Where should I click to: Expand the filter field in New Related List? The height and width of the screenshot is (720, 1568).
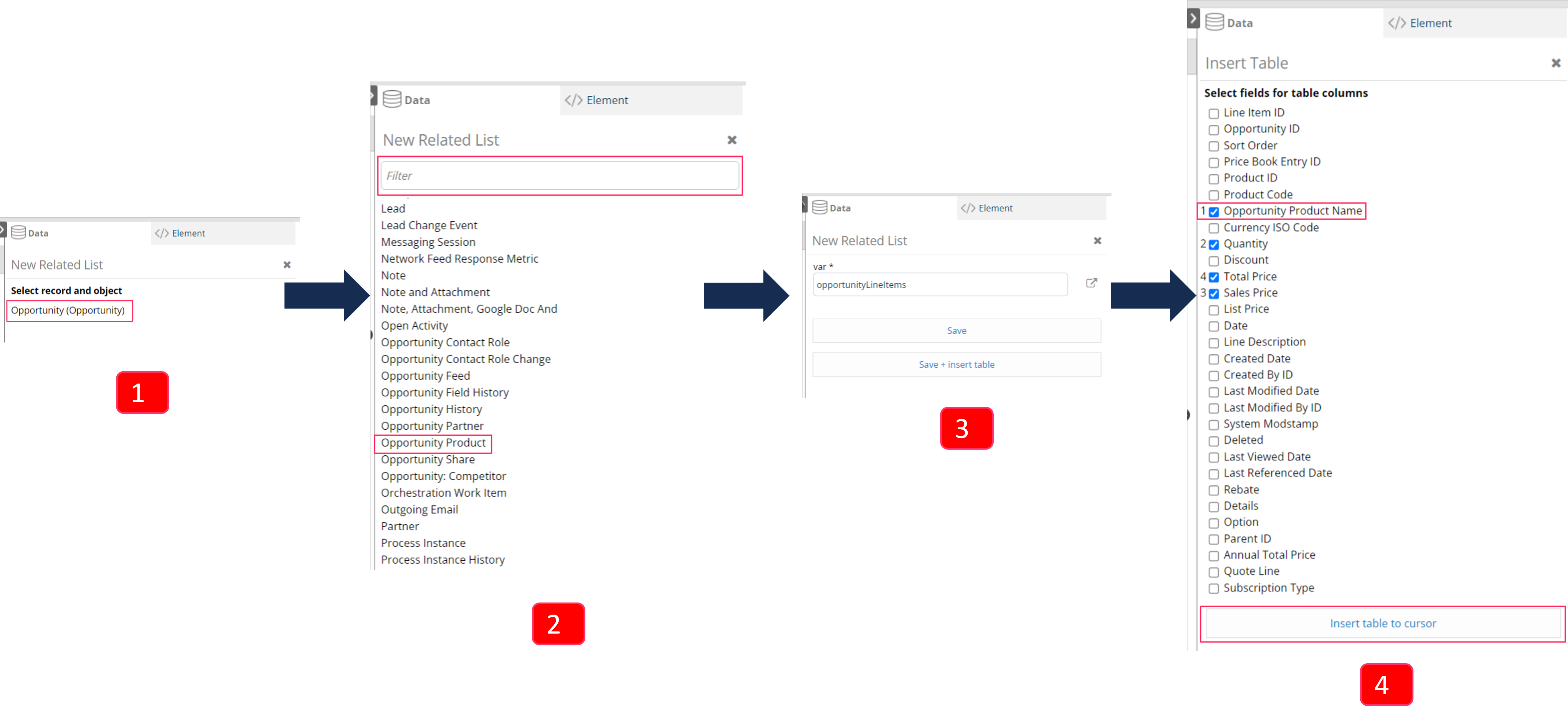(x=557, y=175)
